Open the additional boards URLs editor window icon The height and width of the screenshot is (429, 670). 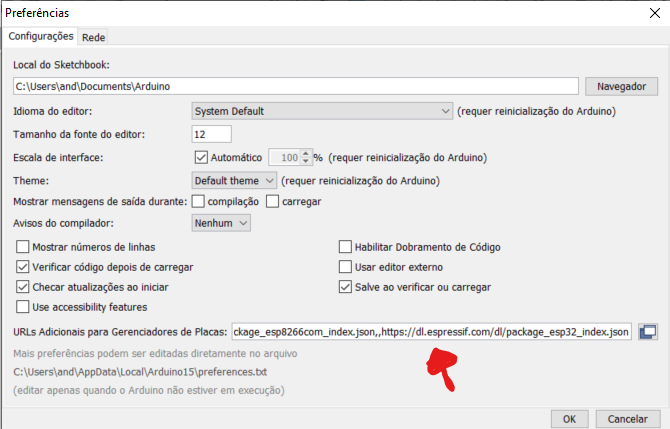pyautogui.click(x=648, y=332)
